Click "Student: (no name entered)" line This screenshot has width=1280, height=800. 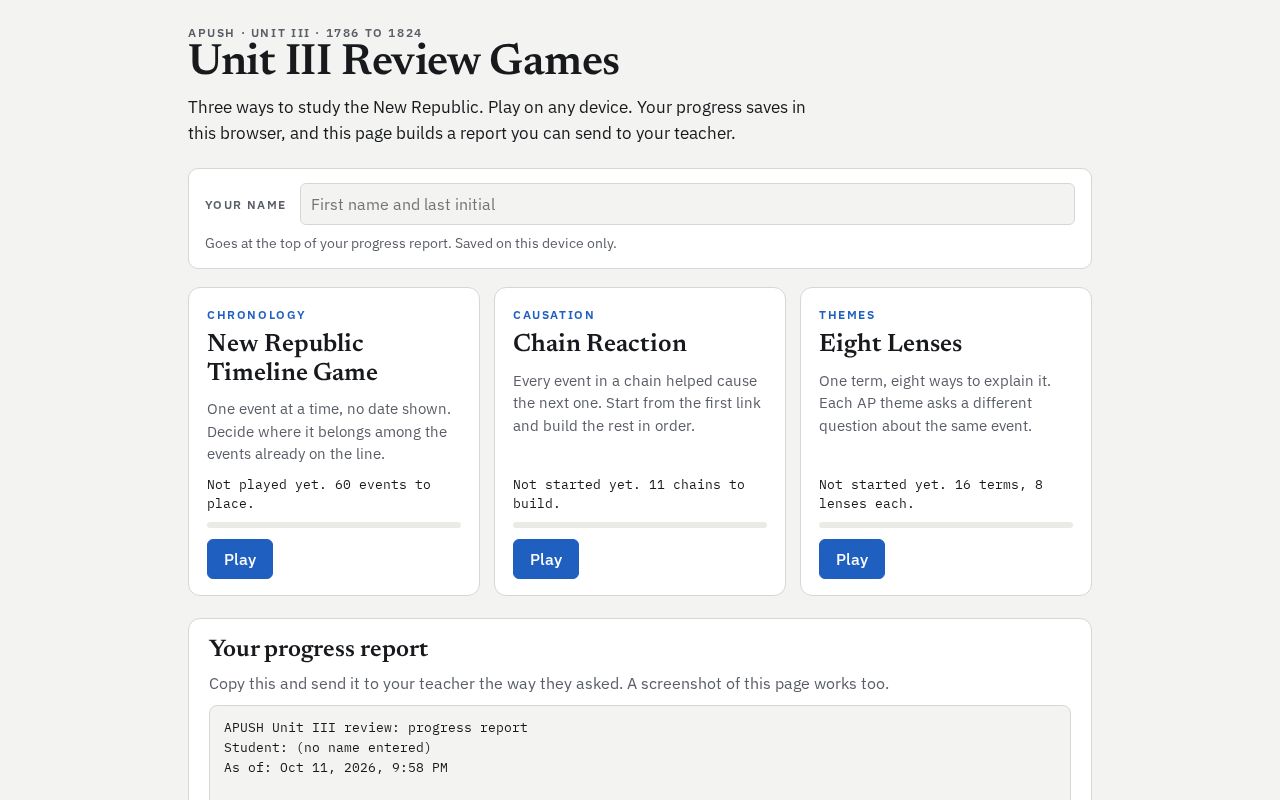pos(327,747)
